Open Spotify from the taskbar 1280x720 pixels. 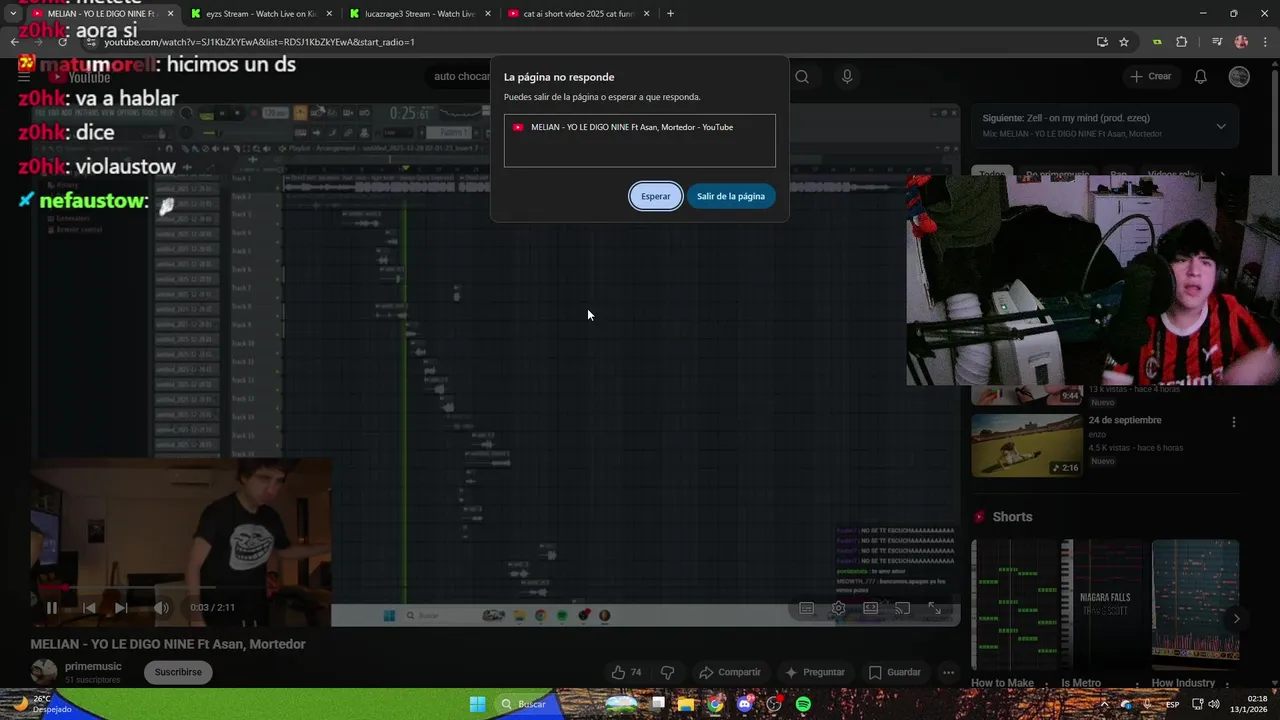[x=803, y=704]
